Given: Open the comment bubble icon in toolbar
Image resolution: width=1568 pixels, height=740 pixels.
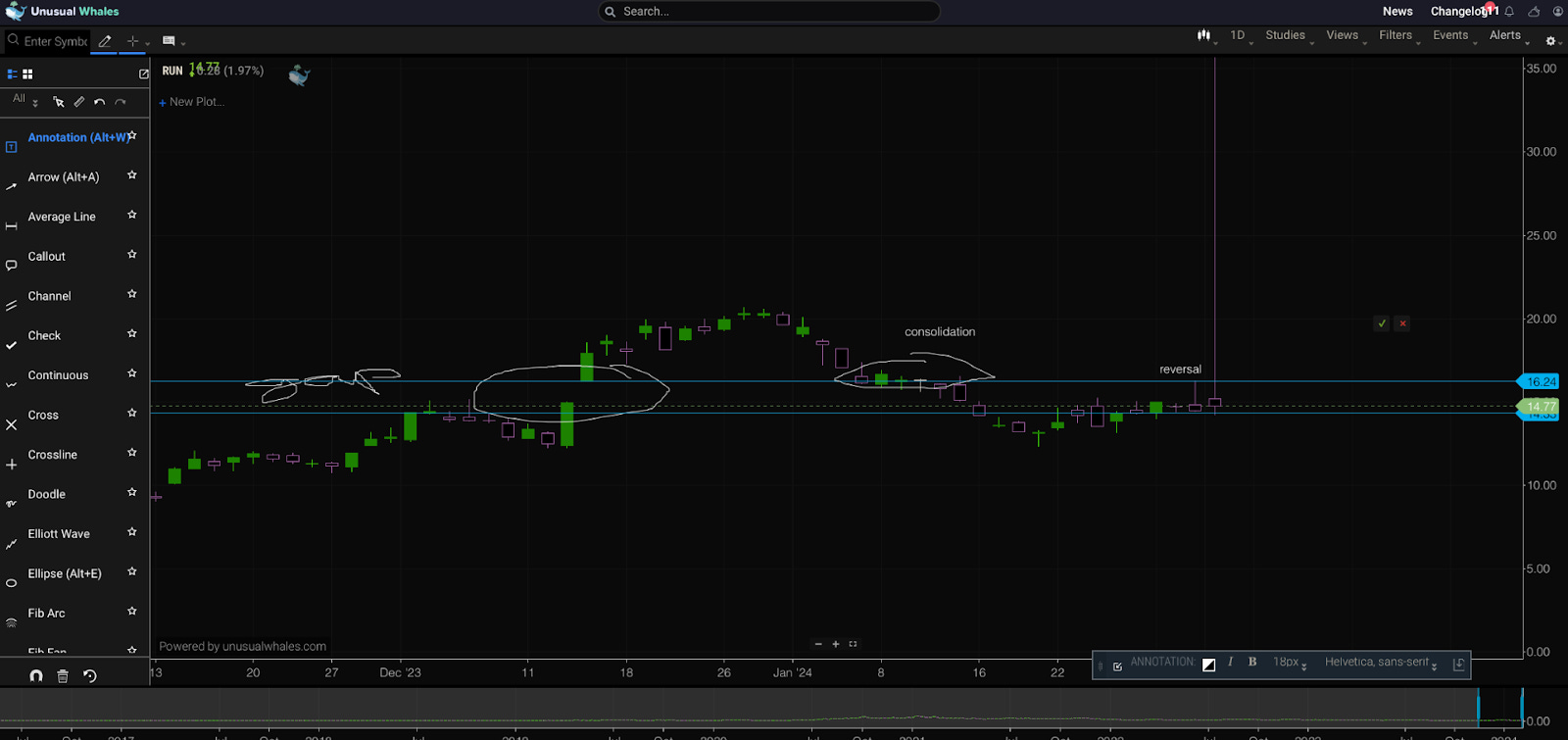Looking at the screenshot, I should 169,41.
